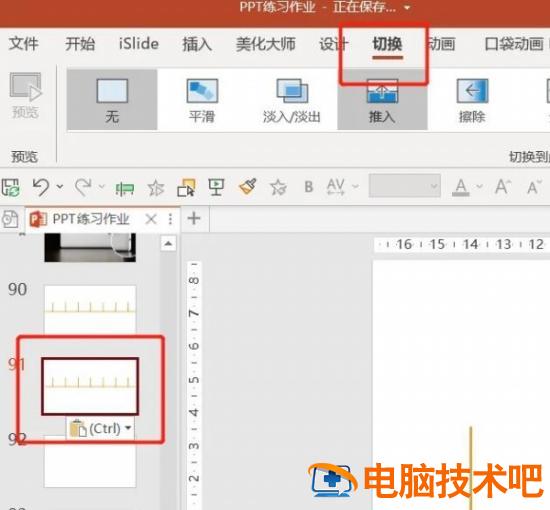Screen dimensions: 550x510
Task: Click the redo arrow icon
Action: coord(83,187)
